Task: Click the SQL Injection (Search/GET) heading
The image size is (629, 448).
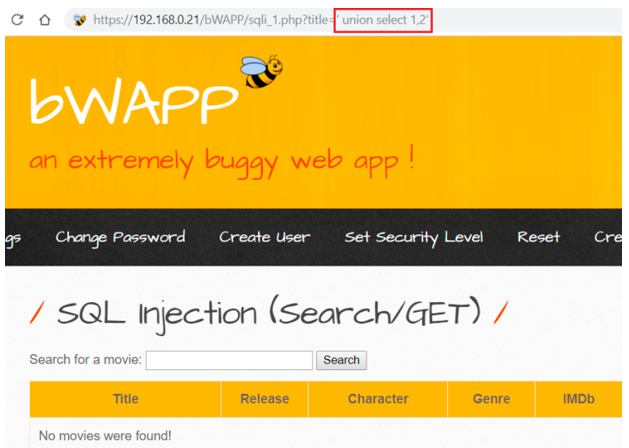Action: click(x=268, y=314)
